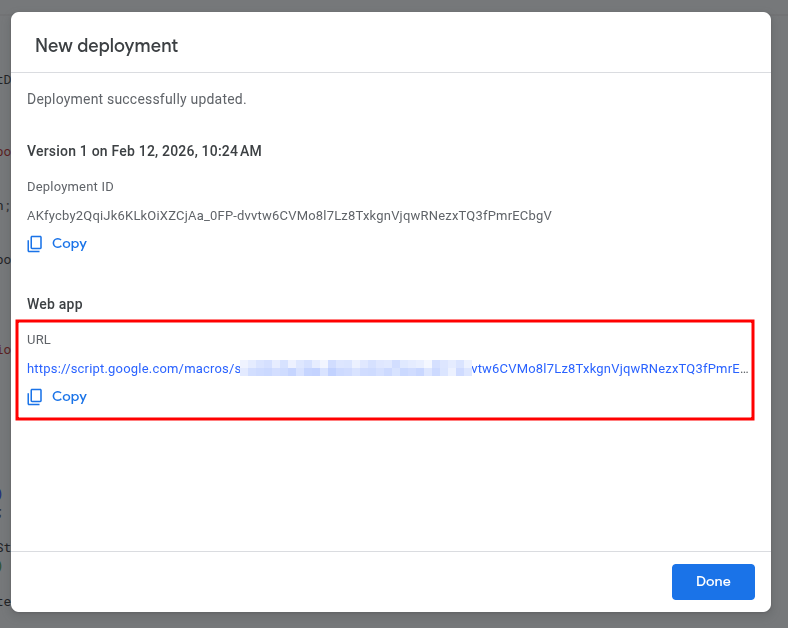788x628 pixels.
Task: Click the blurred portion of the web app URL
Action: click(356, 369)
